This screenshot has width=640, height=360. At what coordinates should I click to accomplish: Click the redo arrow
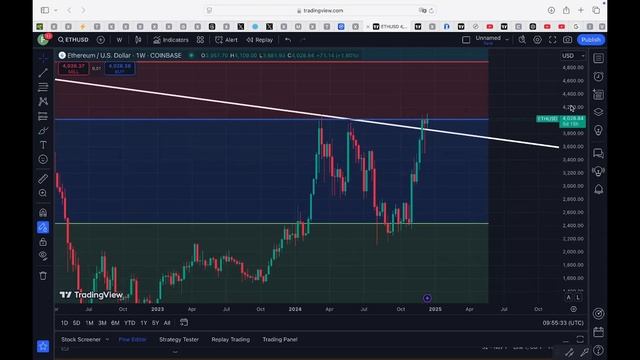302,40
